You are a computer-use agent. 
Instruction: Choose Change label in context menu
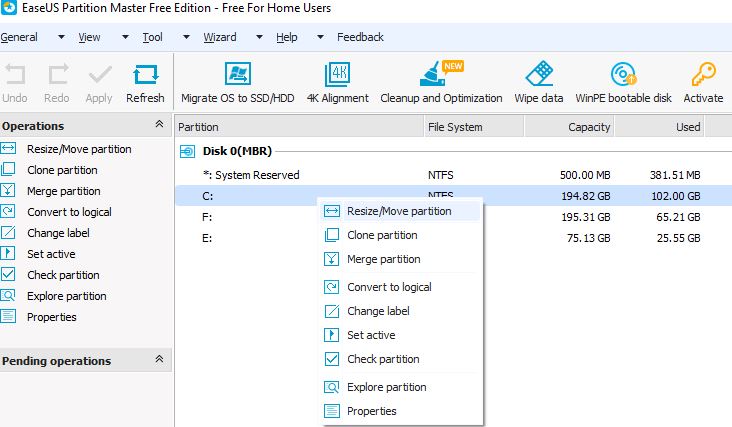(400, 311)
